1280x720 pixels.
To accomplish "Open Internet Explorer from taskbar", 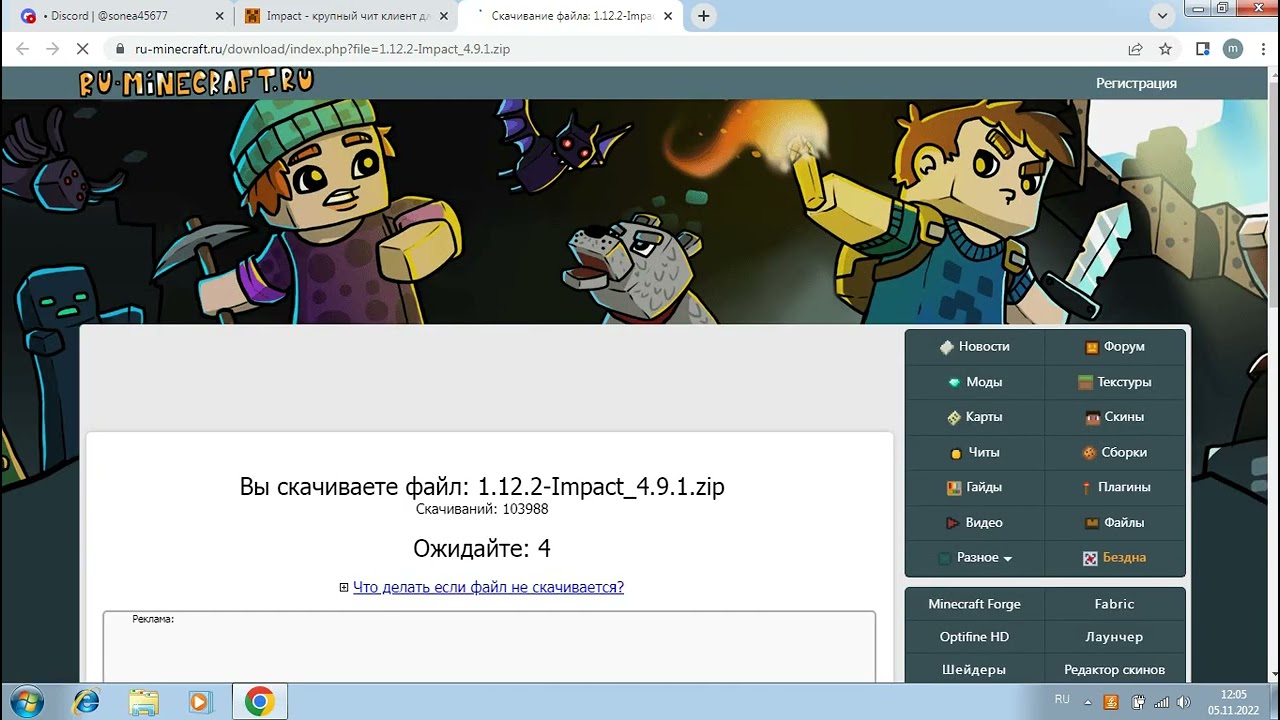I will (87, 702).
